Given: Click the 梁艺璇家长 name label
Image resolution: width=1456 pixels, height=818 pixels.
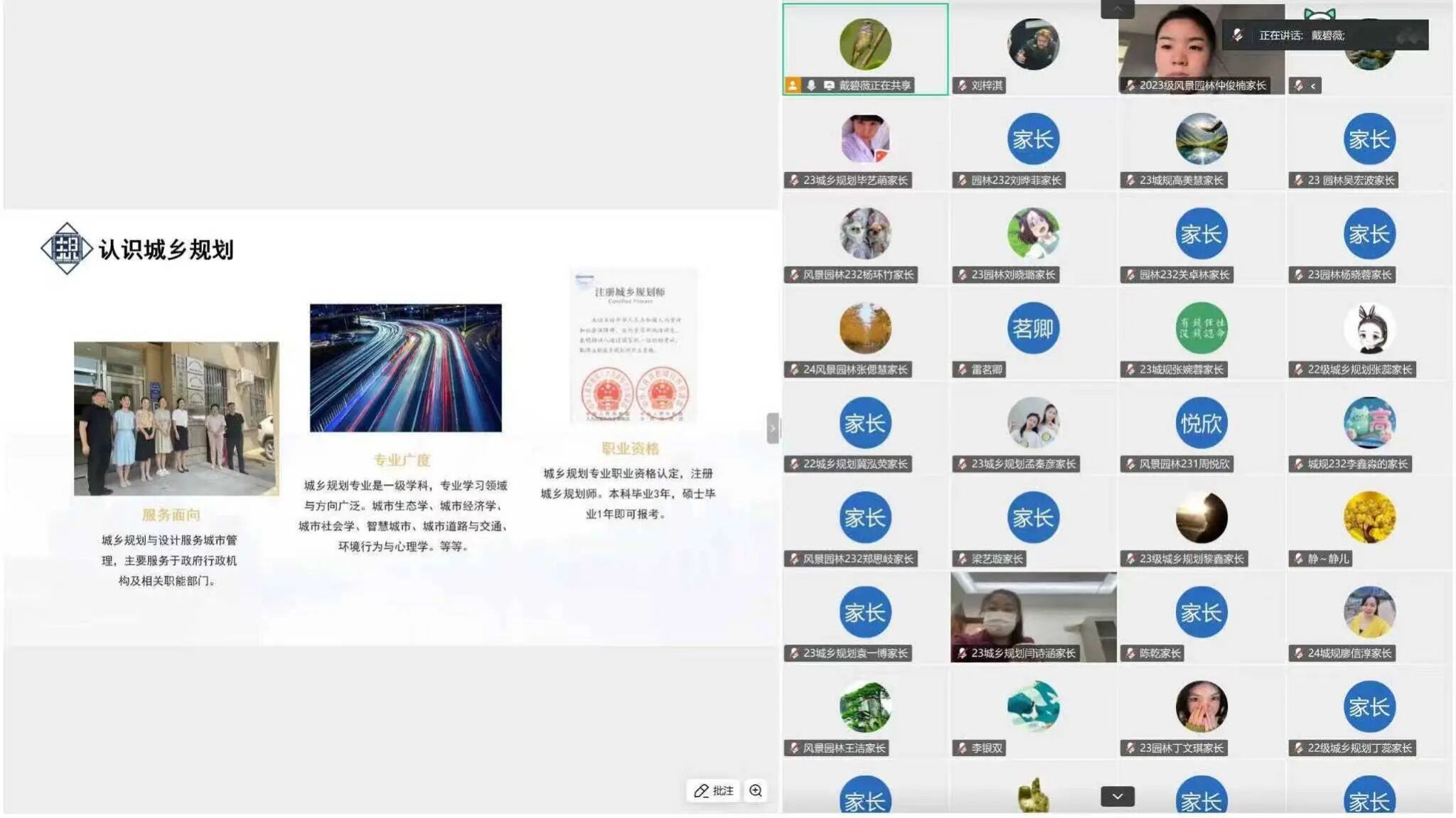Looking at the screenshot, I should point(996,559).
